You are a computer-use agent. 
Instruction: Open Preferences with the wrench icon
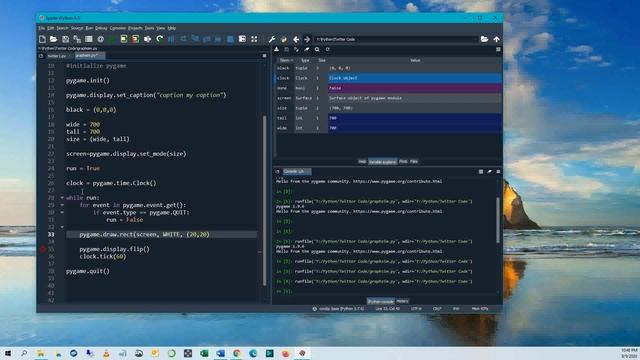click(x=271, y=39)
